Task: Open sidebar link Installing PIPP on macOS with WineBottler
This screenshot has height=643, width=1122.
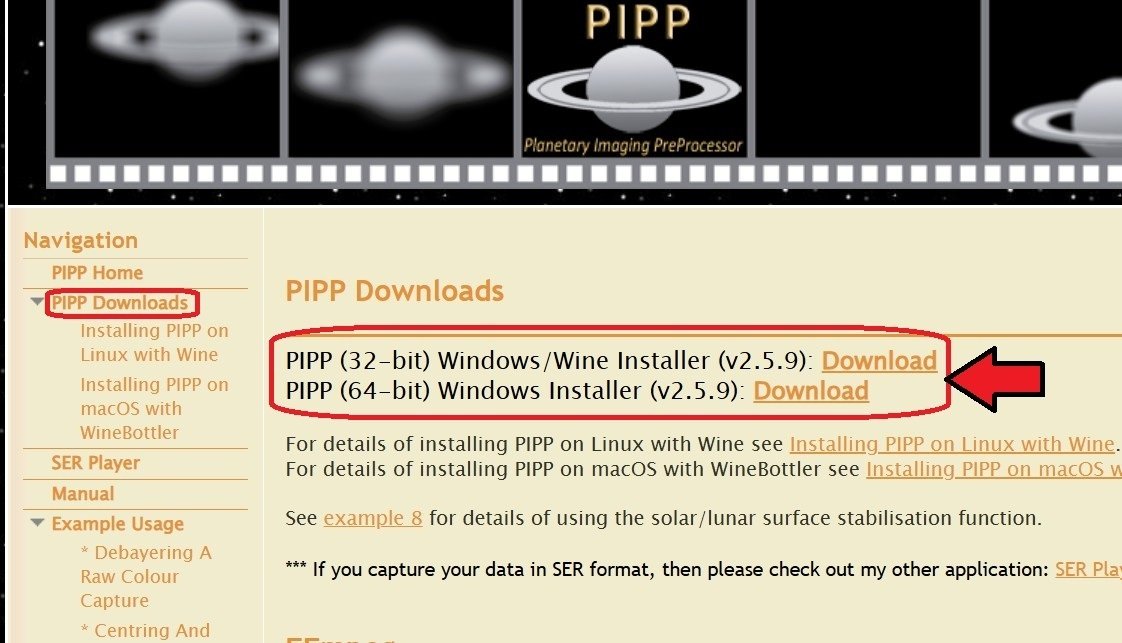Action: 154,408
